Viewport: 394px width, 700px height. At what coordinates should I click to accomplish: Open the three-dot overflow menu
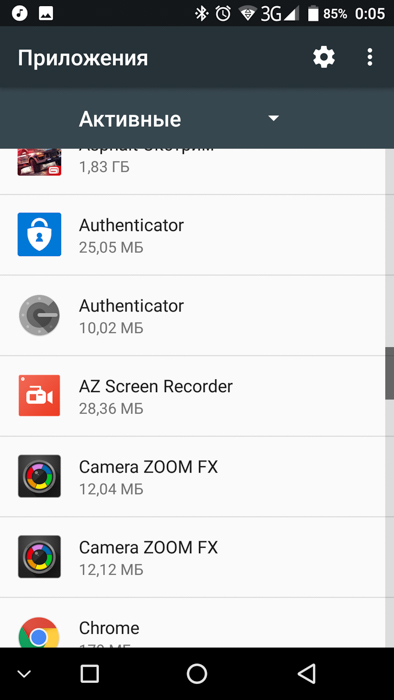click(x=369, y=58)
